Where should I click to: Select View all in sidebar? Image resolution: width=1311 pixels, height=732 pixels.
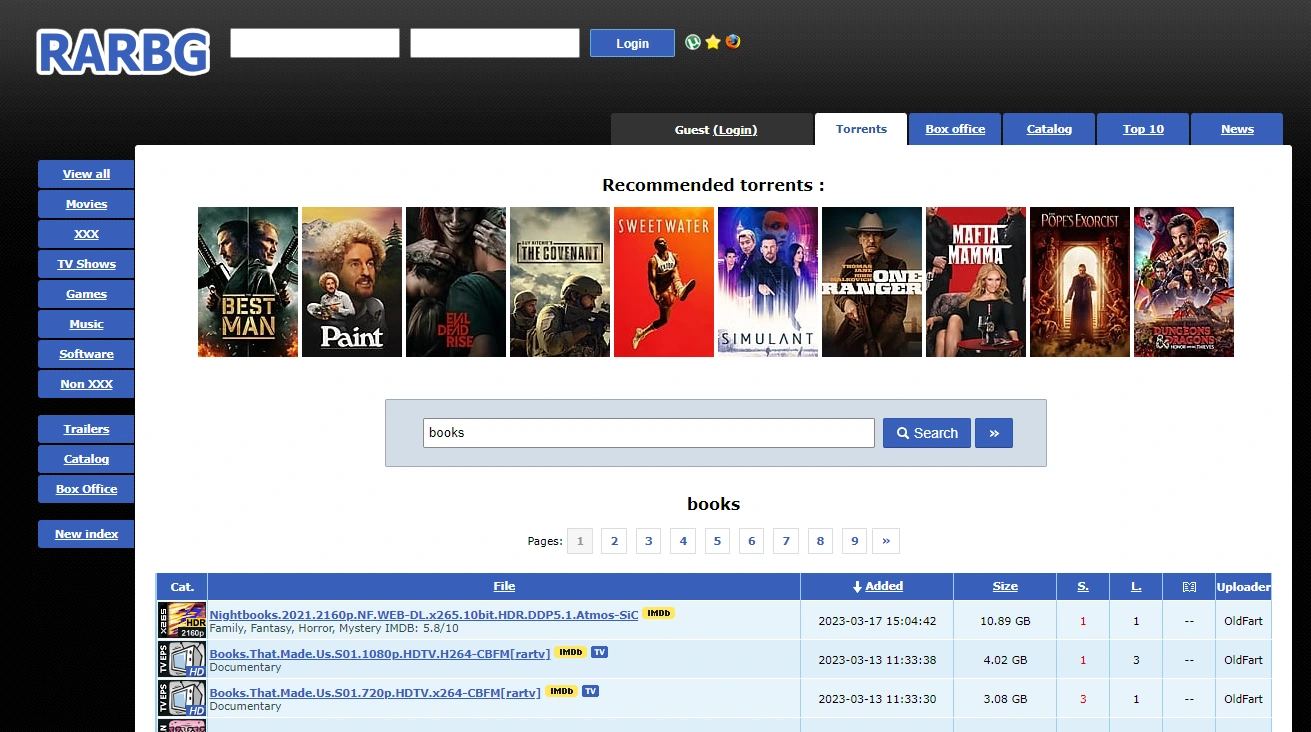(86, 174)
